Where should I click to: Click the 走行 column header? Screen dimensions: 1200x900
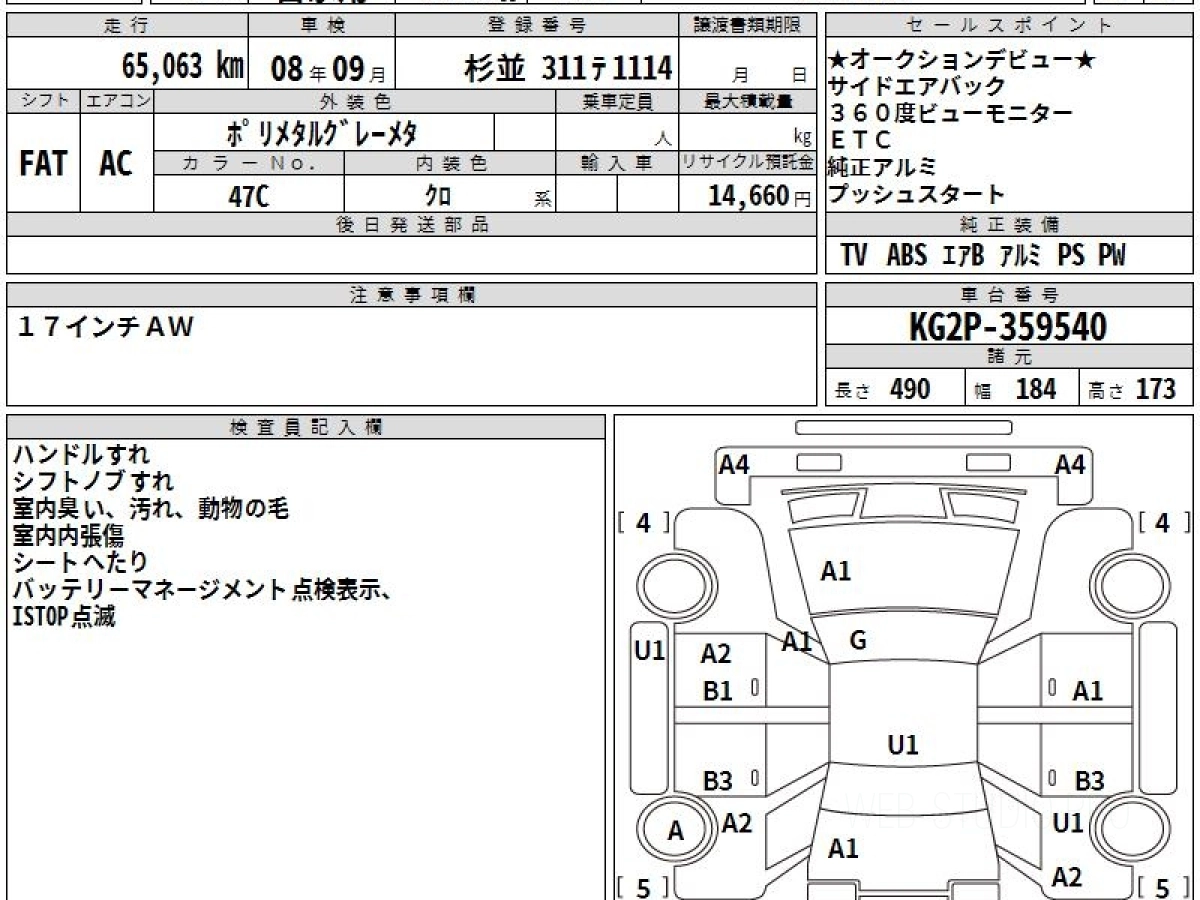point(126,26)
